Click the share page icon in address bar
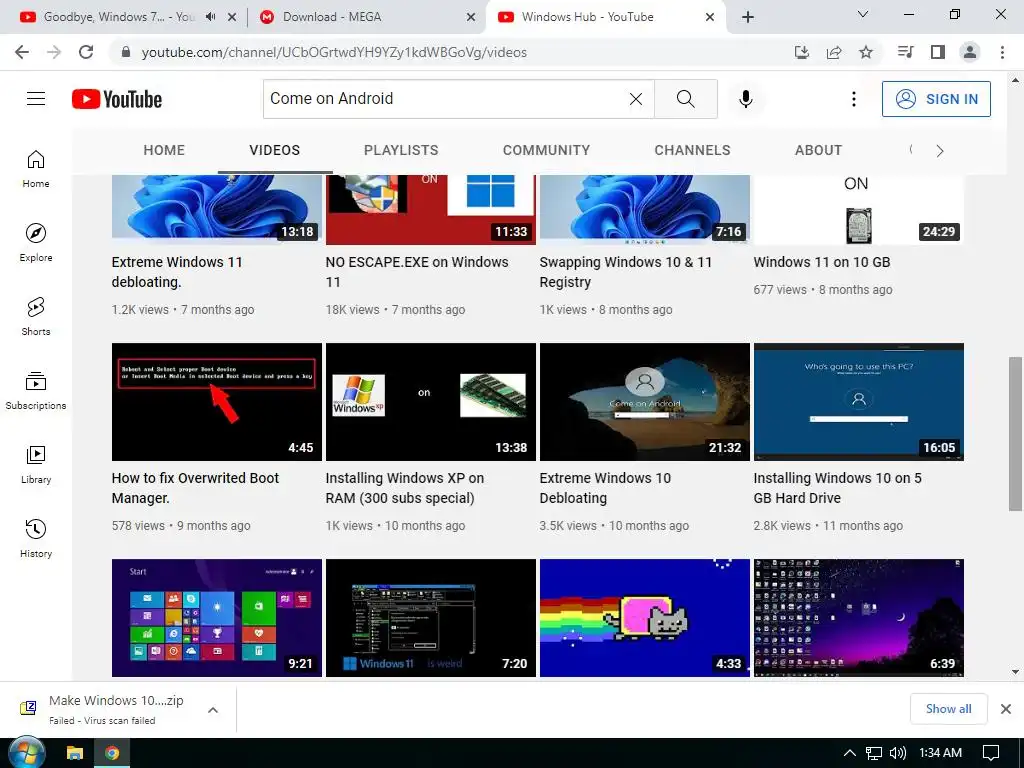1024x768 pixels. click(834, 52)
